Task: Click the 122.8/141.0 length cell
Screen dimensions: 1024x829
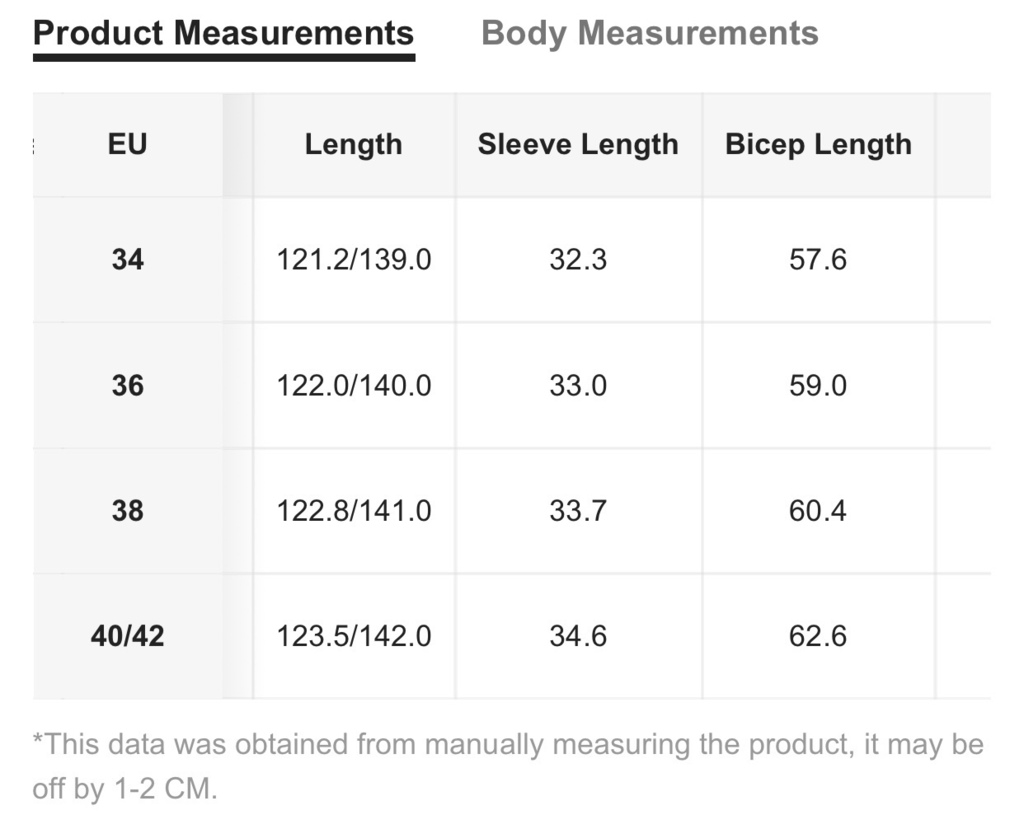Action: tap(353, 511)
